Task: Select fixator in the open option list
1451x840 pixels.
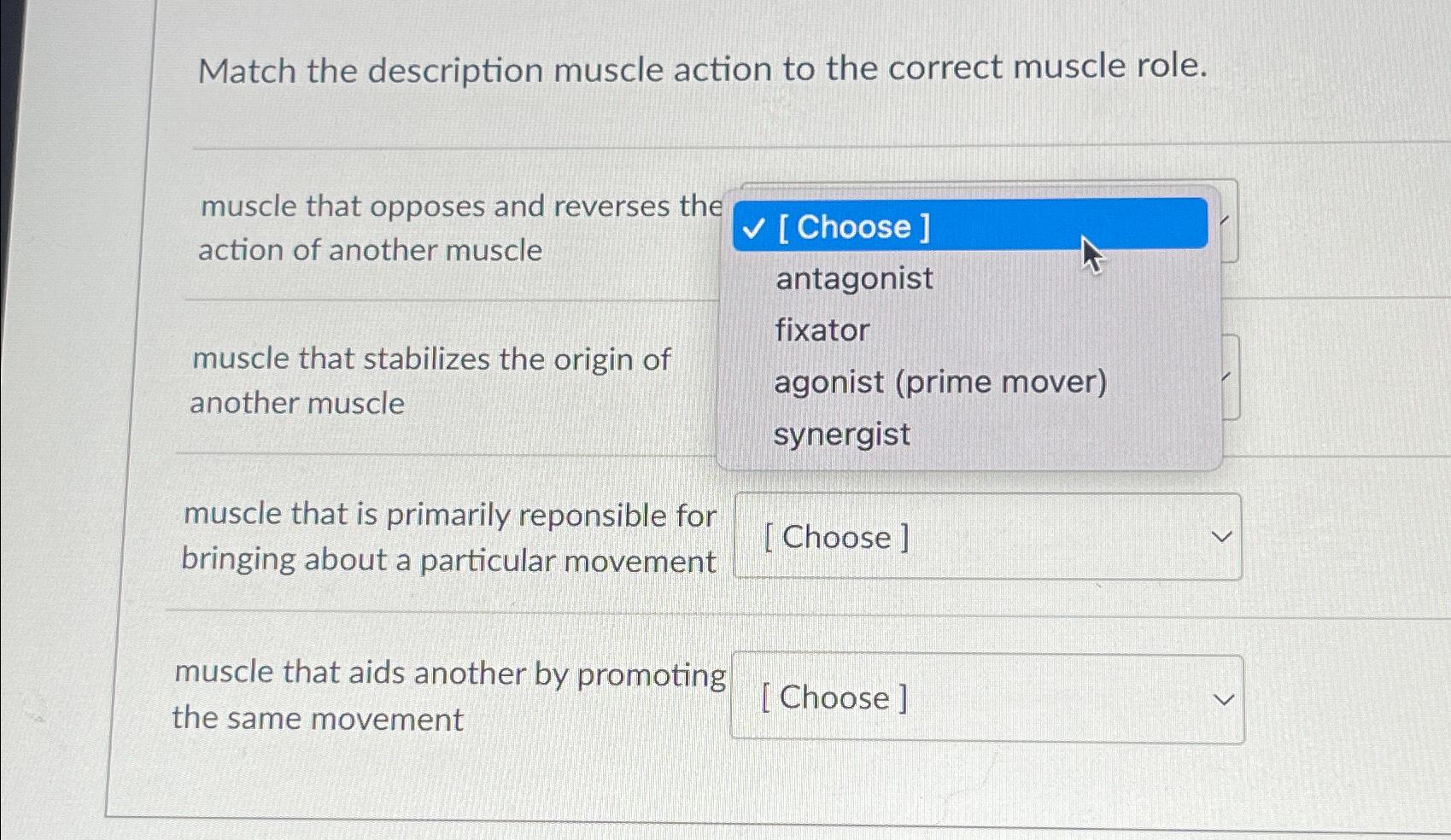Action: 821,330
